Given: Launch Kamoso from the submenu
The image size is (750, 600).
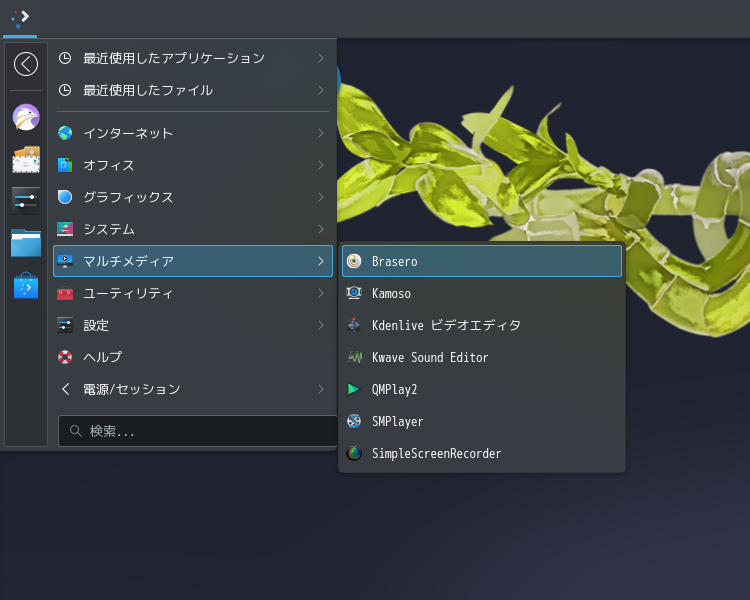Looking at the screenshot, I should tap(482, 293).
